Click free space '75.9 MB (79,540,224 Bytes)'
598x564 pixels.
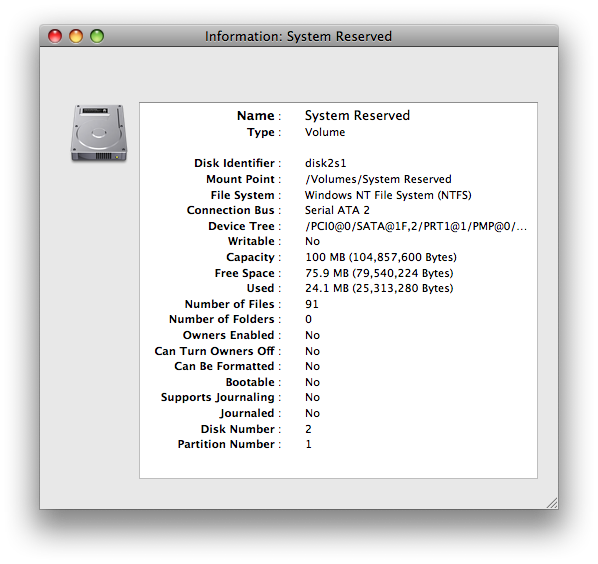pos(379,273)
